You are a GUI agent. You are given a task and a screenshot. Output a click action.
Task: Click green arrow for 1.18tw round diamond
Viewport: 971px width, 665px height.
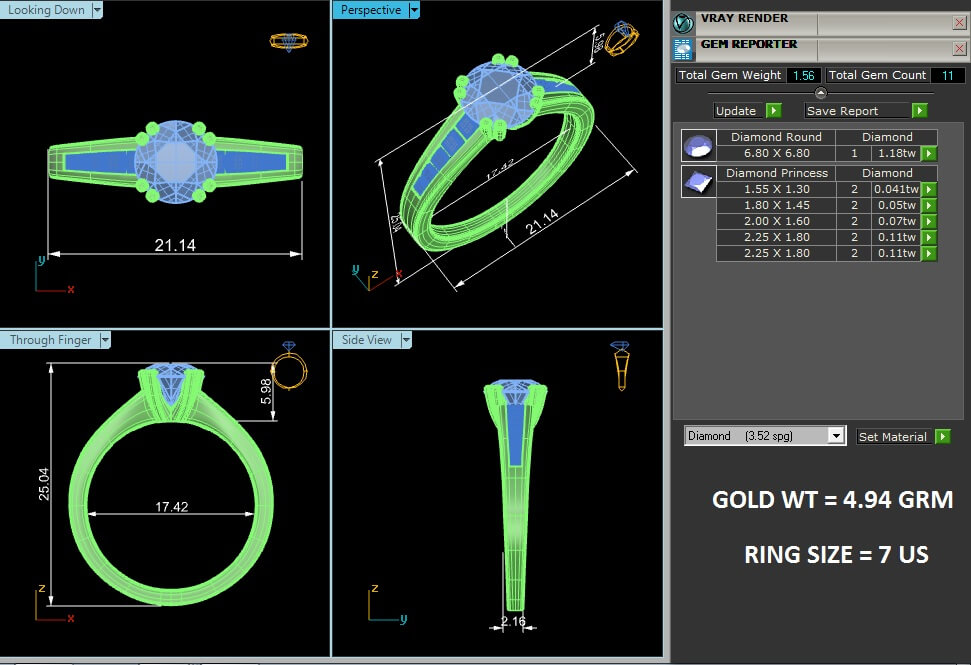[929, 154]
